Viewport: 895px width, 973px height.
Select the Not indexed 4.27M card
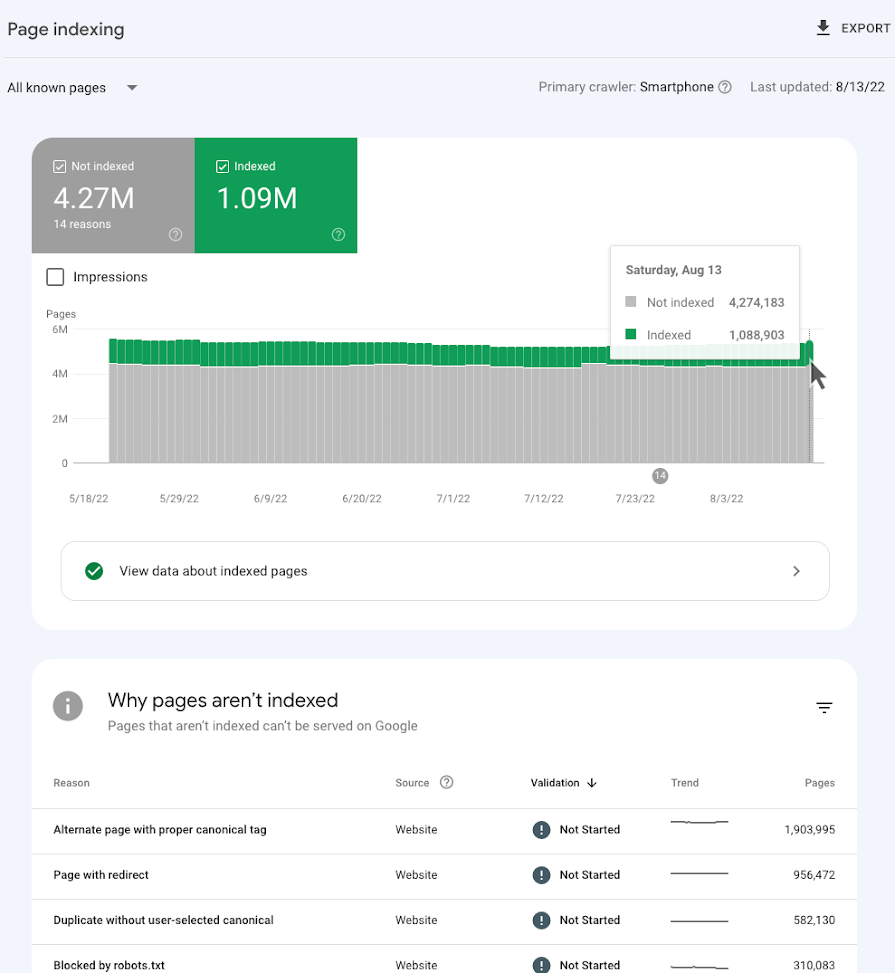pyautogui.click(x=113, y=195)
